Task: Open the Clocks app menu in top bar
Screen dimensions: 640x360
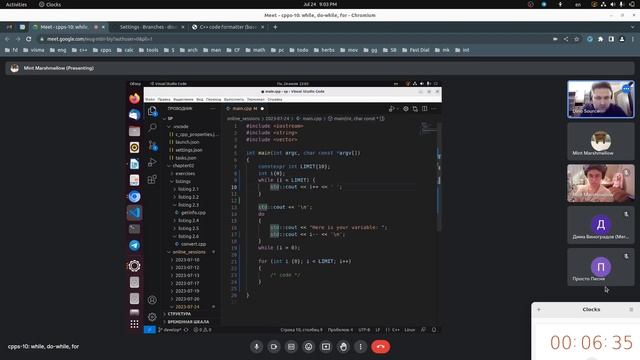Action: coord(50,4)
